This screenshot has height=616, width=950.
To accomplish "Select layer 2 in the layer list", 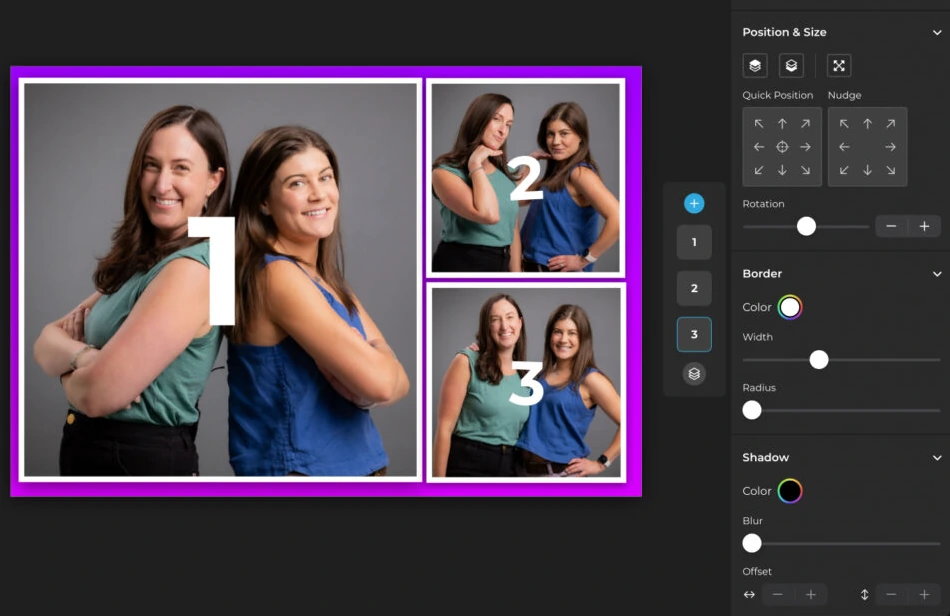I will point(694,288).
